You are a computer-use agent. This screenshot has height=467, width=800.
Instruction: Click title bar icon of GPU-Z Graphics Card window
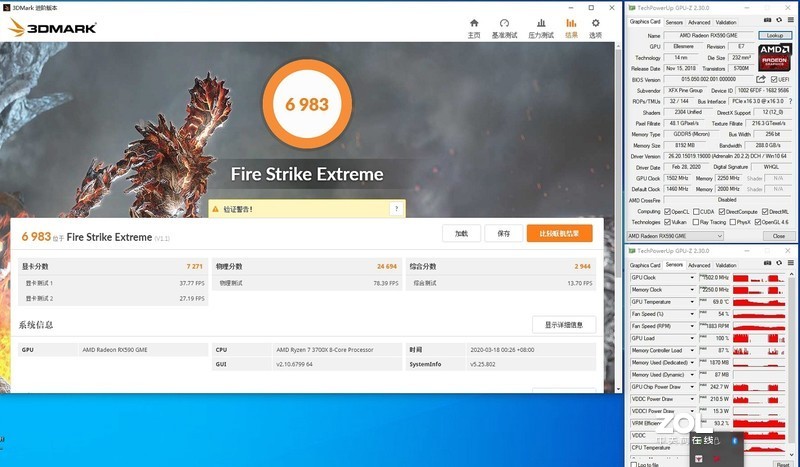(x=632, y=8)
